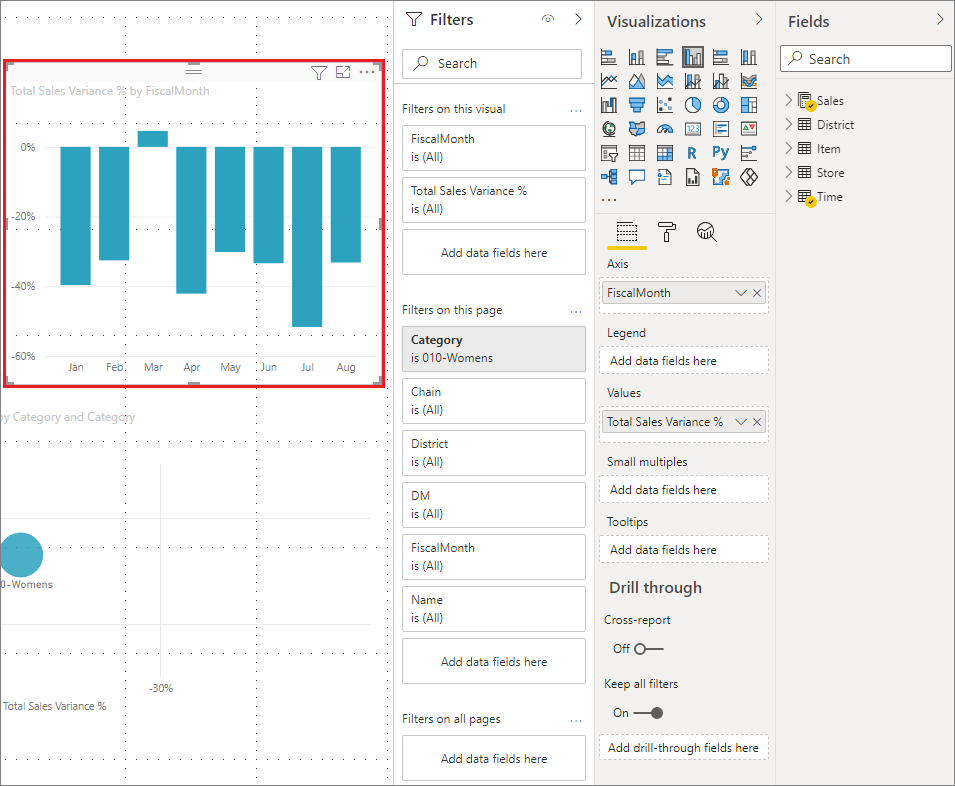Open the Analytics tab in Visualizations pane

point(707,231)
